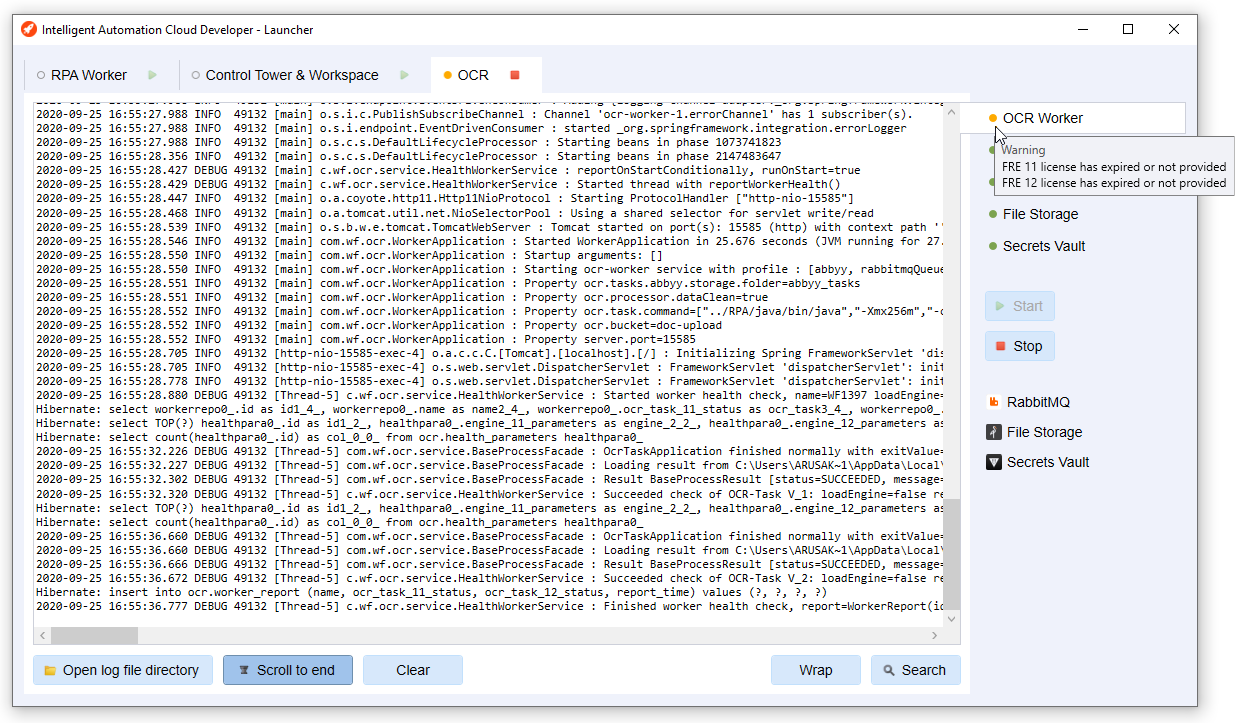
Task: Maximize the Launcher window
Action: [x=1128, y=30]
